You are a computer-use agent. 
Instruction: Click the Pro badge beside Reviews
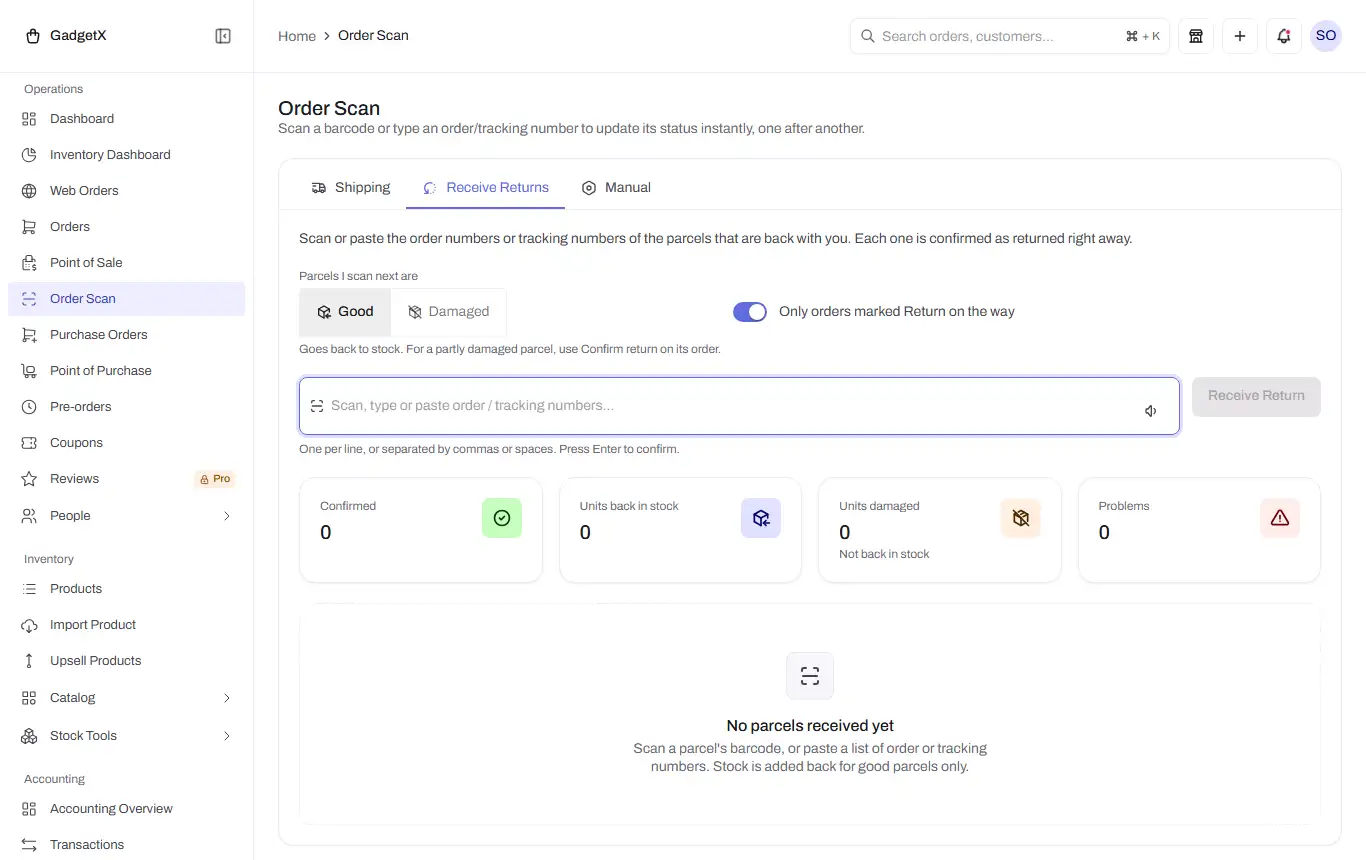point(214,479)
